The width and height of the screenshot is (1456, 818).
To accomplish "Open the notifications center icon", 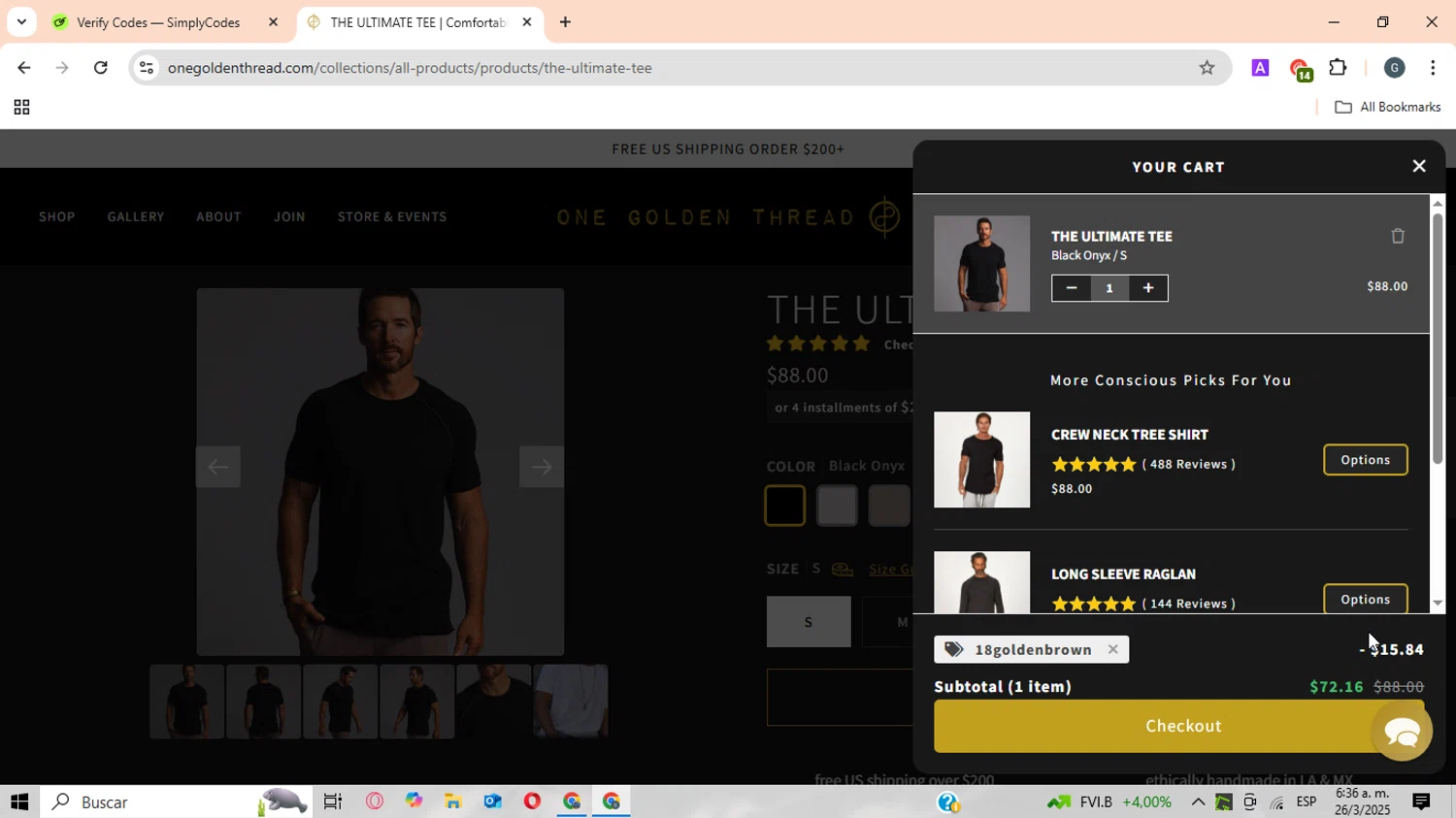I will [1421, 802].
